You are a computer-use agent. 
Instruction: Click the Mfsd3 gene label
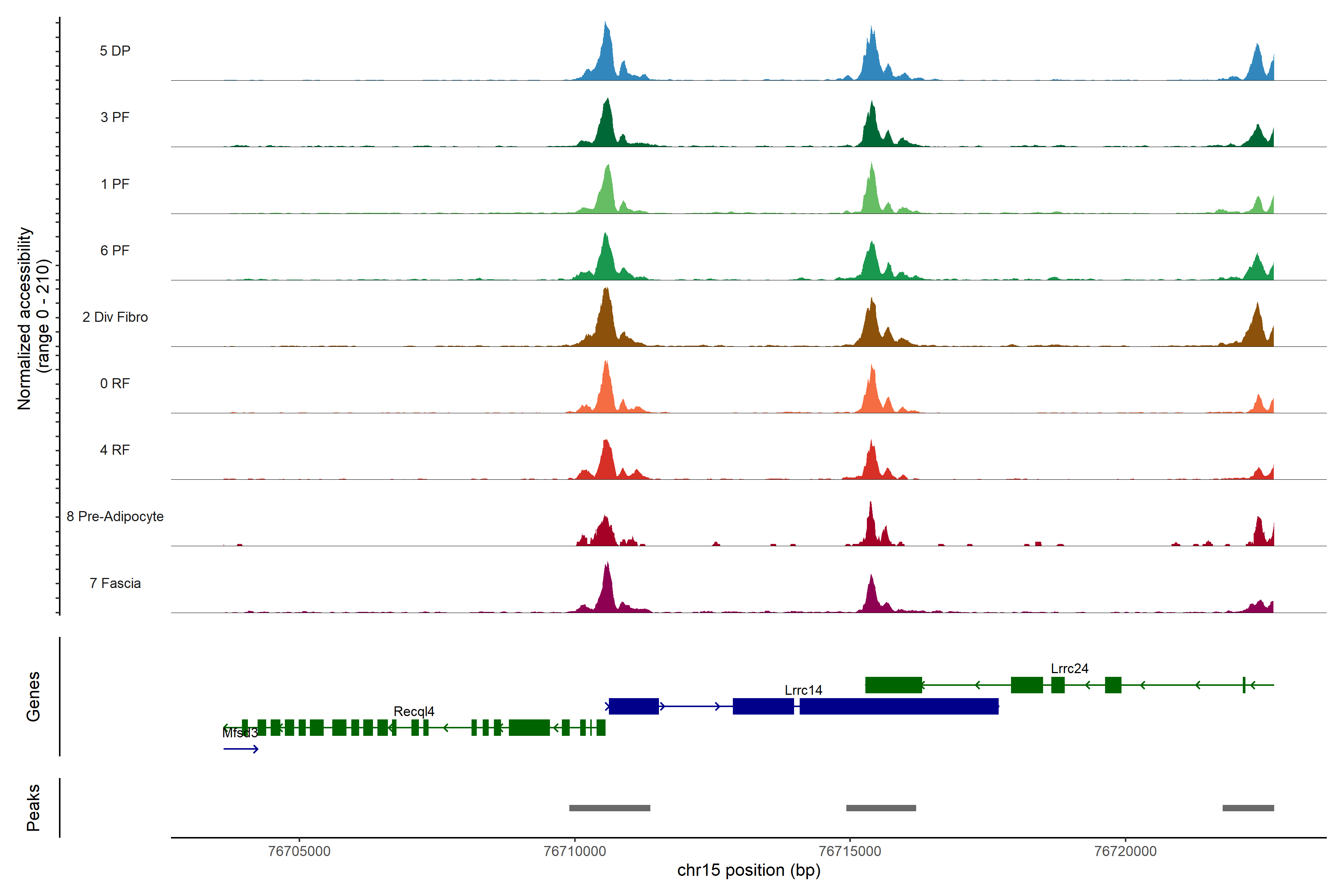[x=240, y=732]
